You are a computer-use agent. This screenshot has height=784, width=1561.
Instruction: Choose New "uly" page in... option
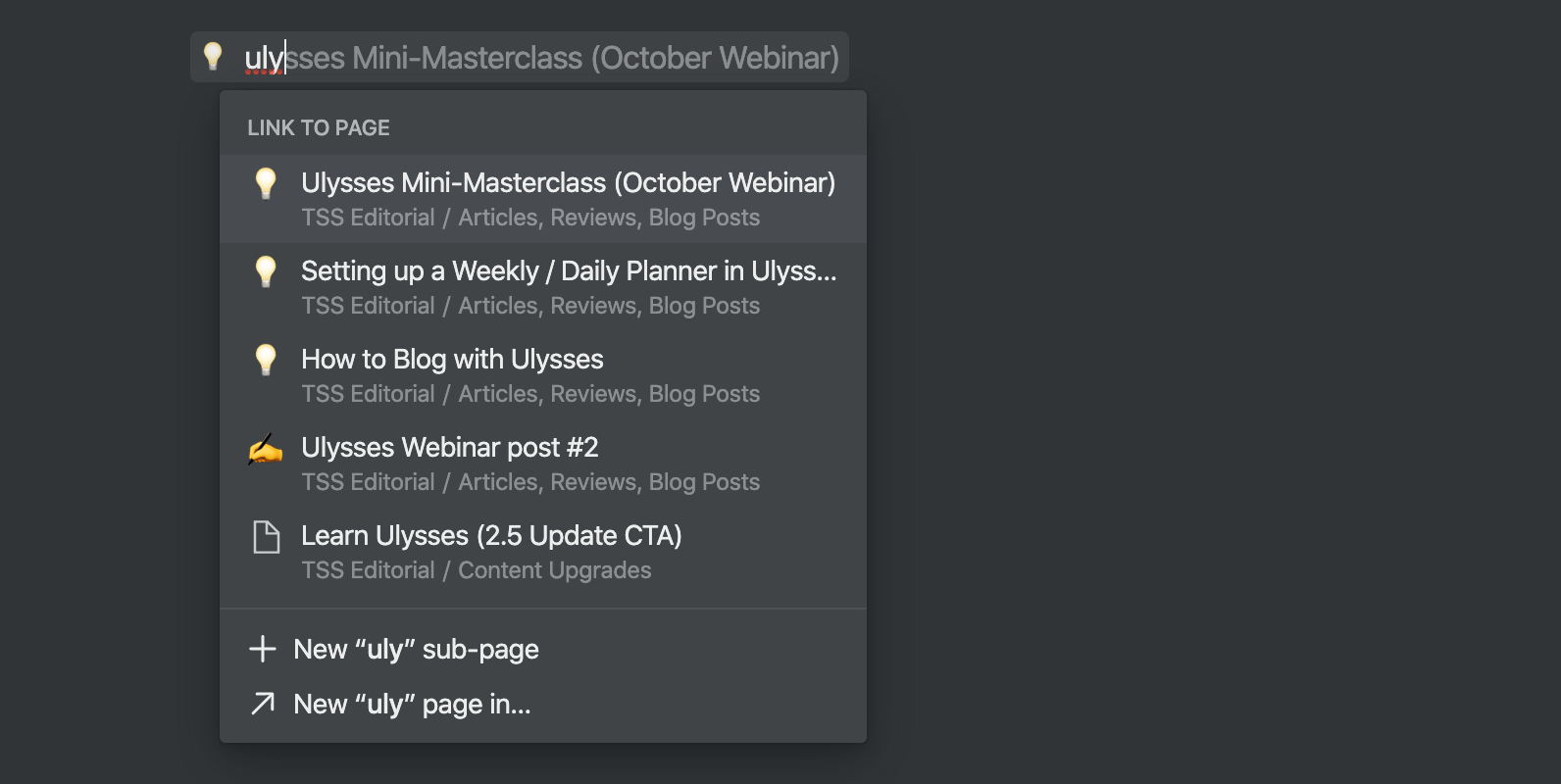point(543,704)
